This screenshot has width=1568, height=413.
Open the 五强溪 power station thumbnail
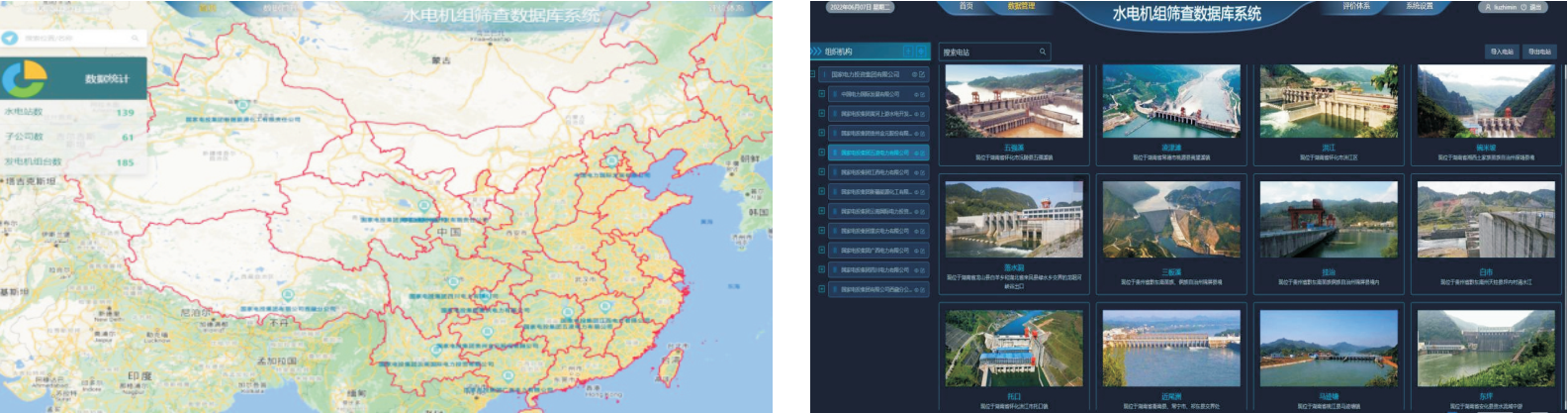coord(1014,102)
